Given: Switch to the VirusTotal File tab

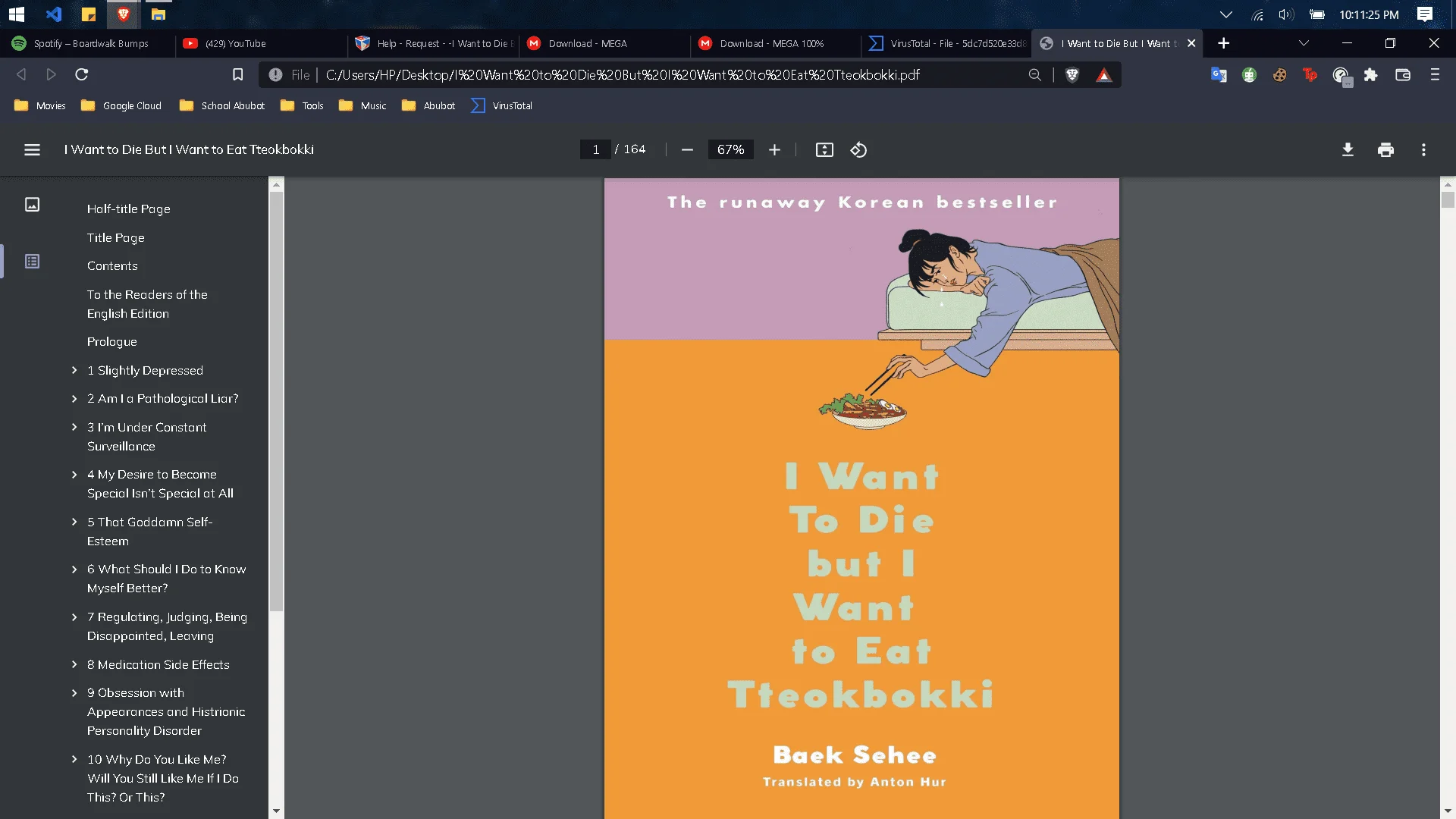Looking at the screenshot, I should click(x=947, y=43).
